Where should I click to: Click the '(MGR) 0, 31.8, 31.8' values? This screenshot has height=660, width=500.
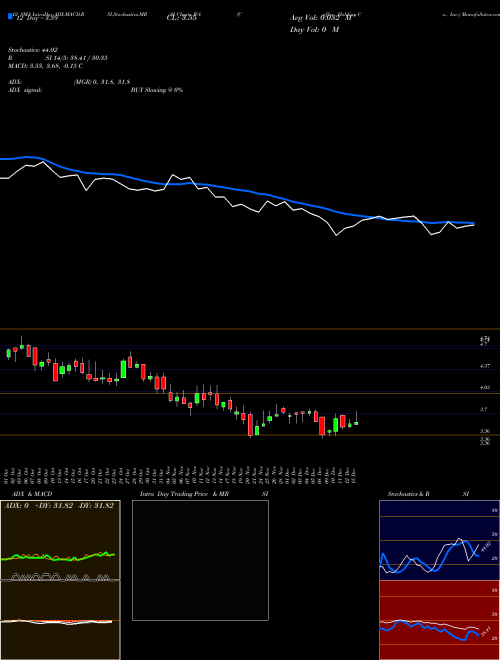pyautogui.click(x=101, y=82)
